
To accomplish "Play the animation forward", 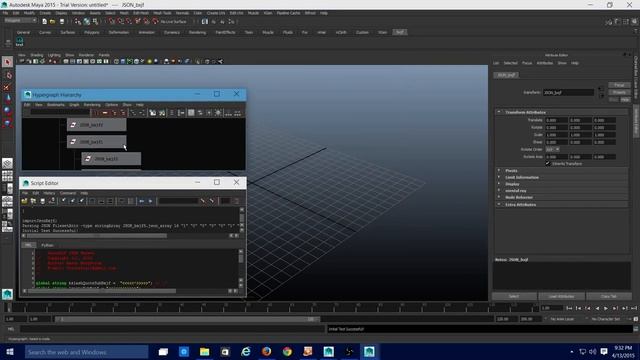I will (x=606, y=308).
